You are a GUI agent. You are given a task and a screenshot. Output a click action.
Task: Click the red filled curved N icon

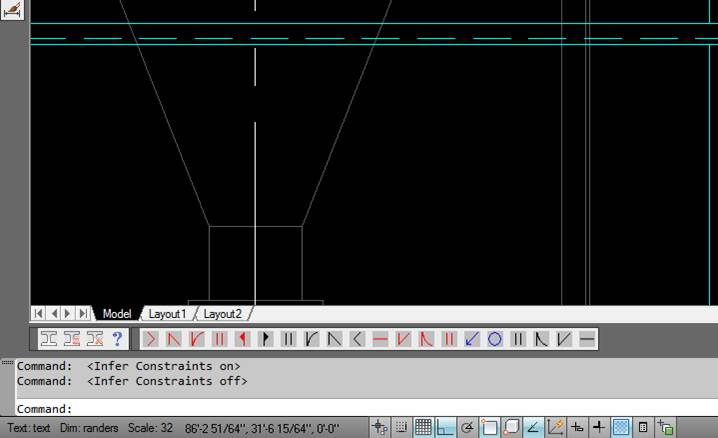426,339
